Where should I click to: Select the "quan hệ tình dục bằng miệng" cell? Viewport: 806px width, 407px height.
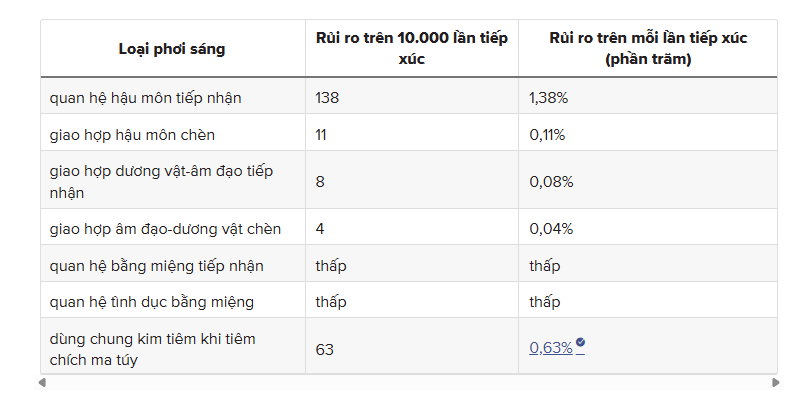pyautogui.click(x=152, y=301)
